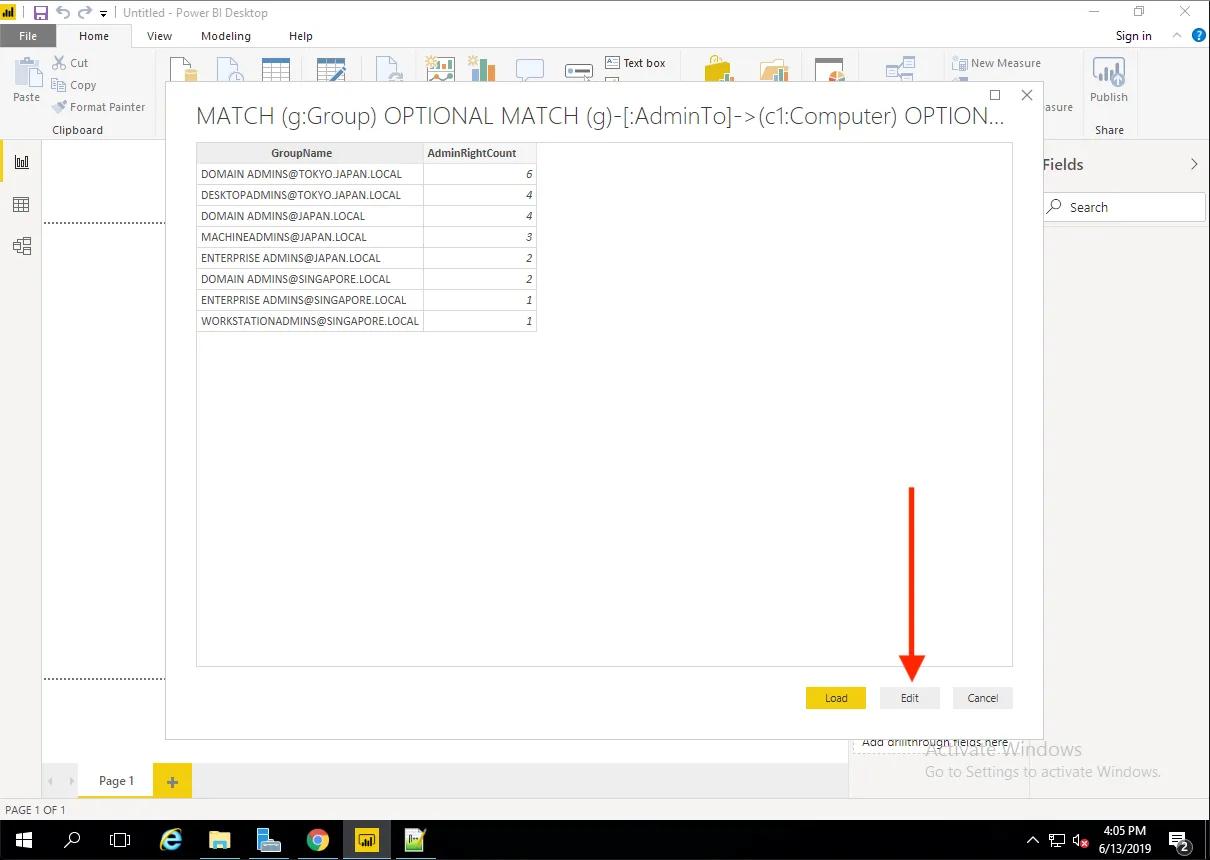Screen dimensions: 1210x860
Task: Collapse the Fields pane with the chevron
Action: point(1194,164)
